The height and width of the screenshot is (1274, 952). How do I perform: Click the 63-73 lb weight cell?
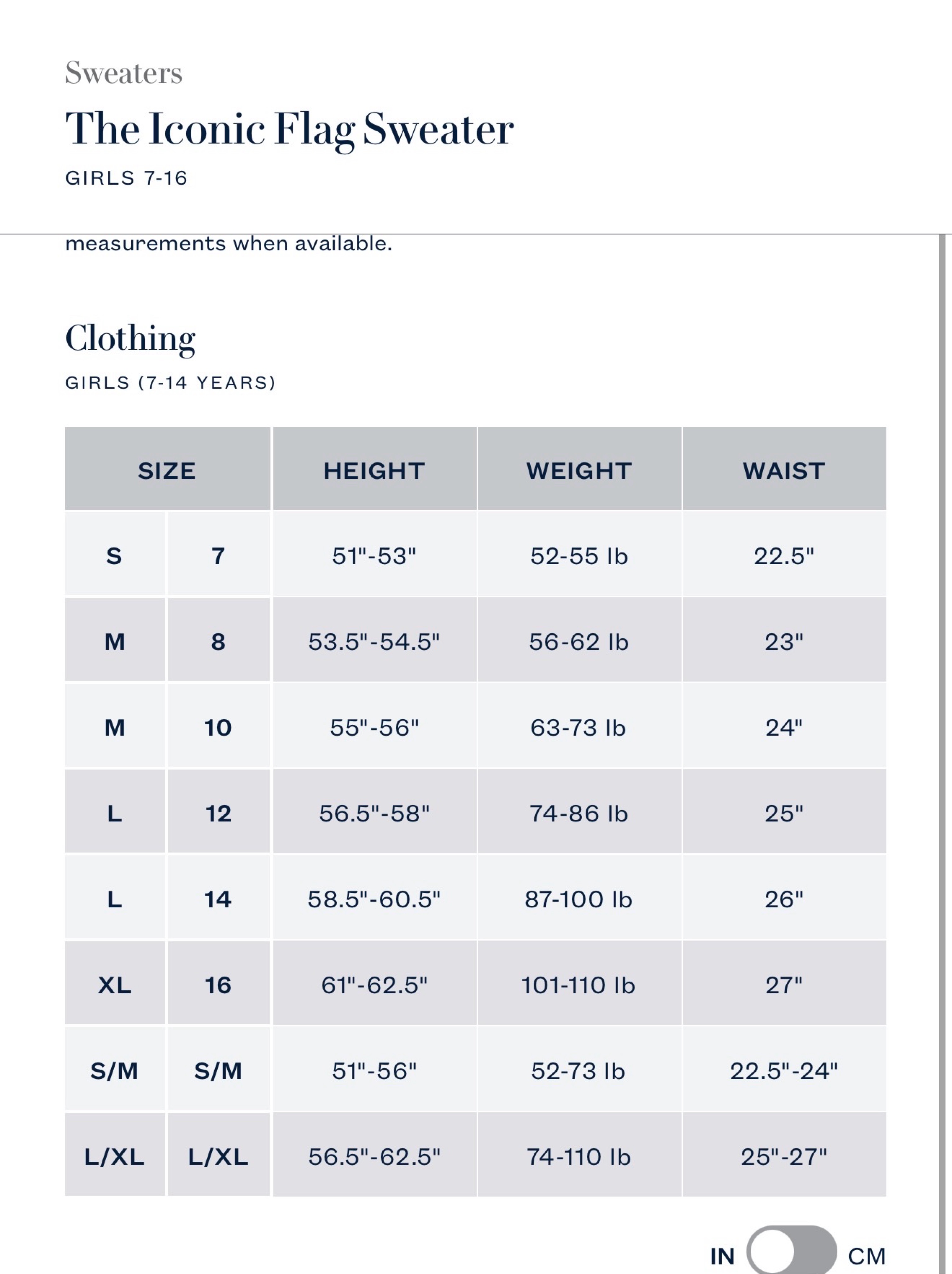[x=579, y=726]
